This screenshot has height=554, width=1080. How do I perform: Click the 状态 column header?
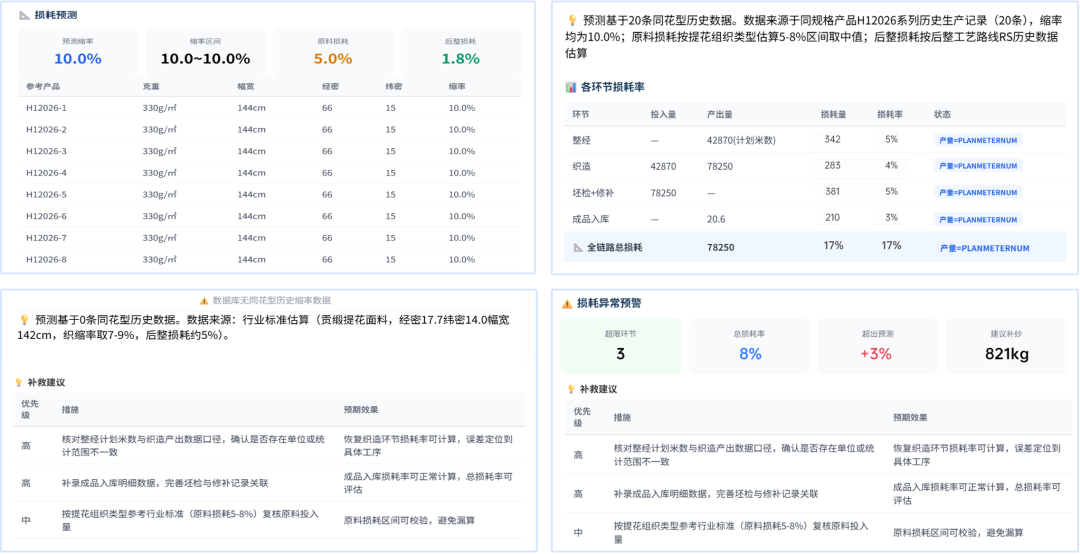click(942, 114)
